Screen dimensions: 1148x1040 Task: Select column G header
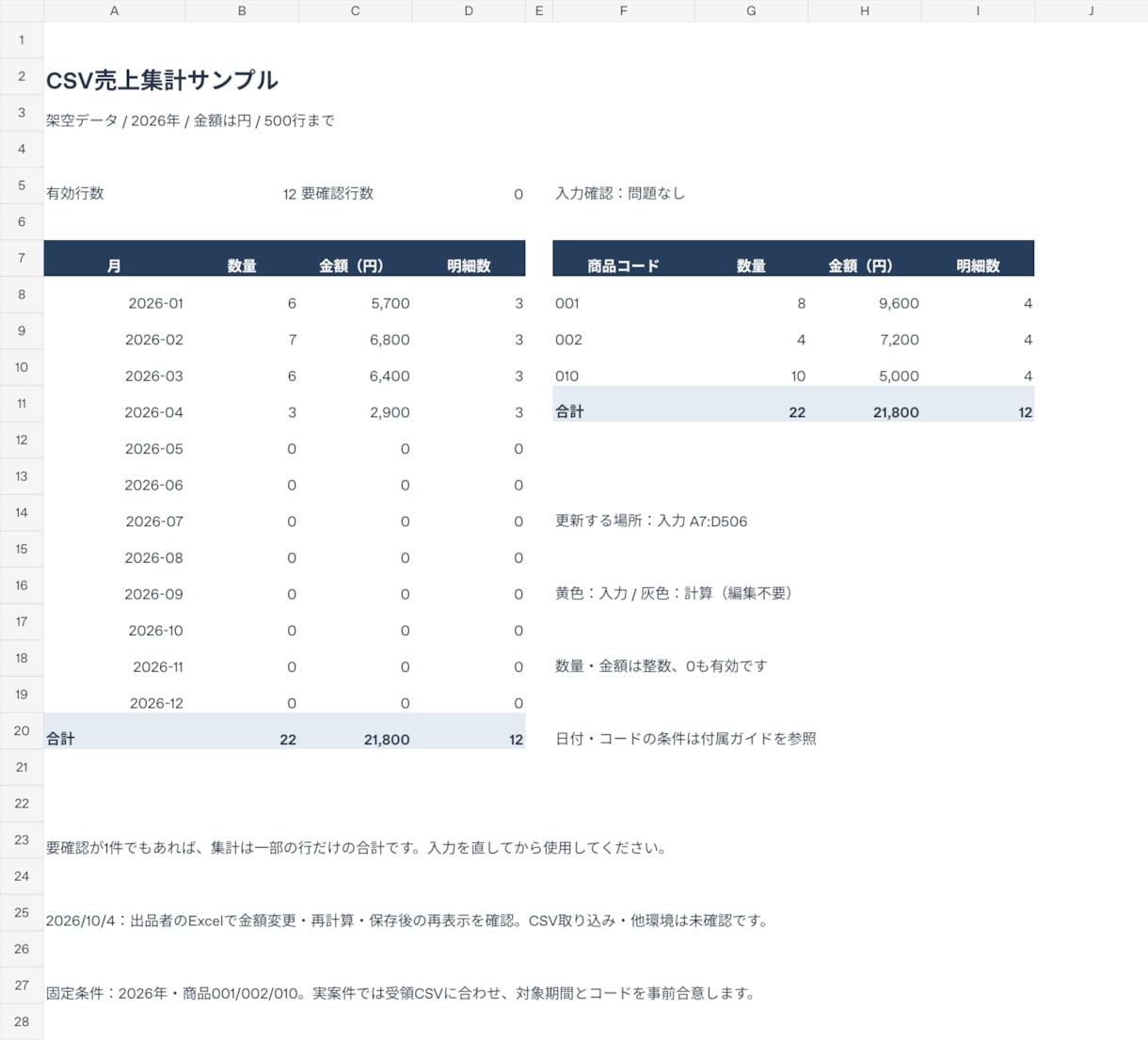click(751, 10)
